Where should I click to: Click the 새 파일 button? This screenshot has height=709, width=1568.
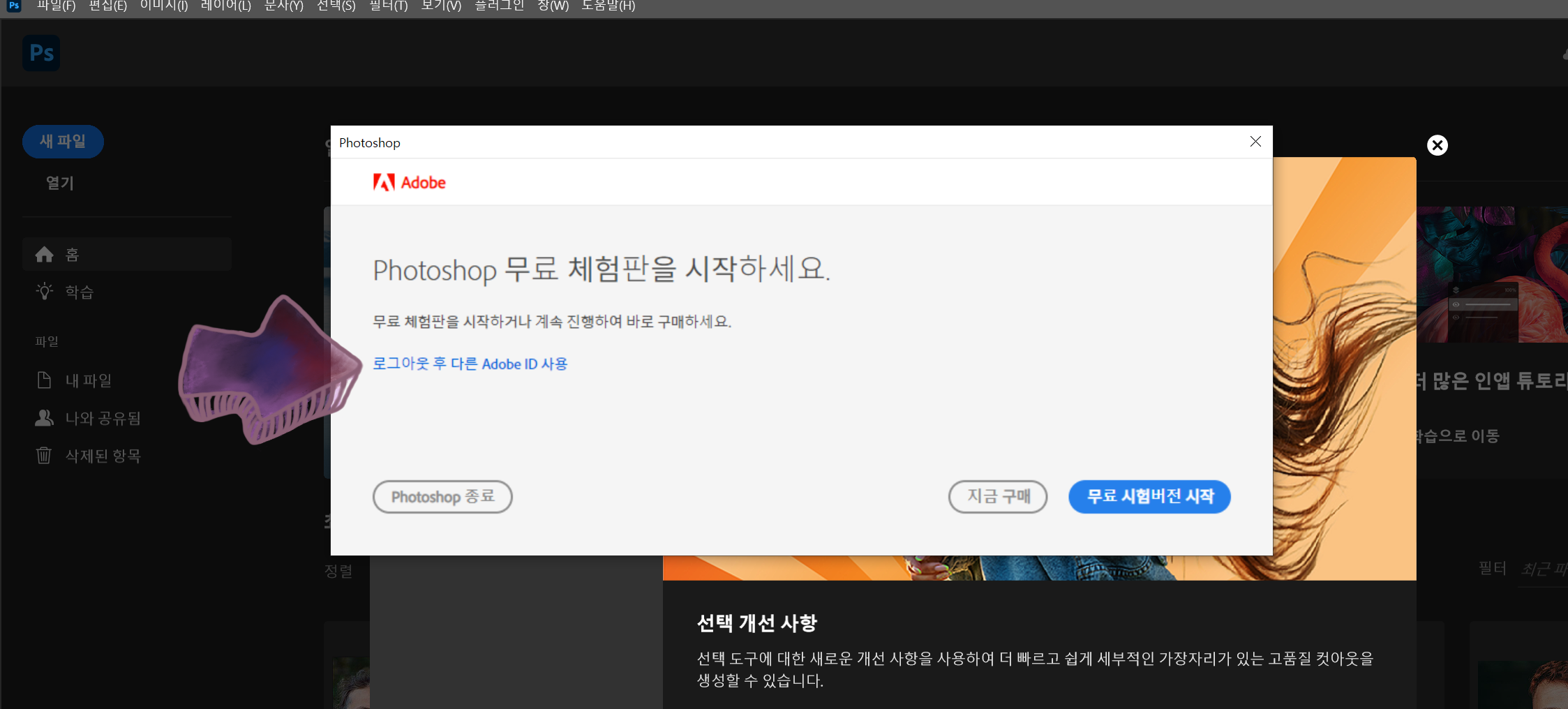point(63,142)
